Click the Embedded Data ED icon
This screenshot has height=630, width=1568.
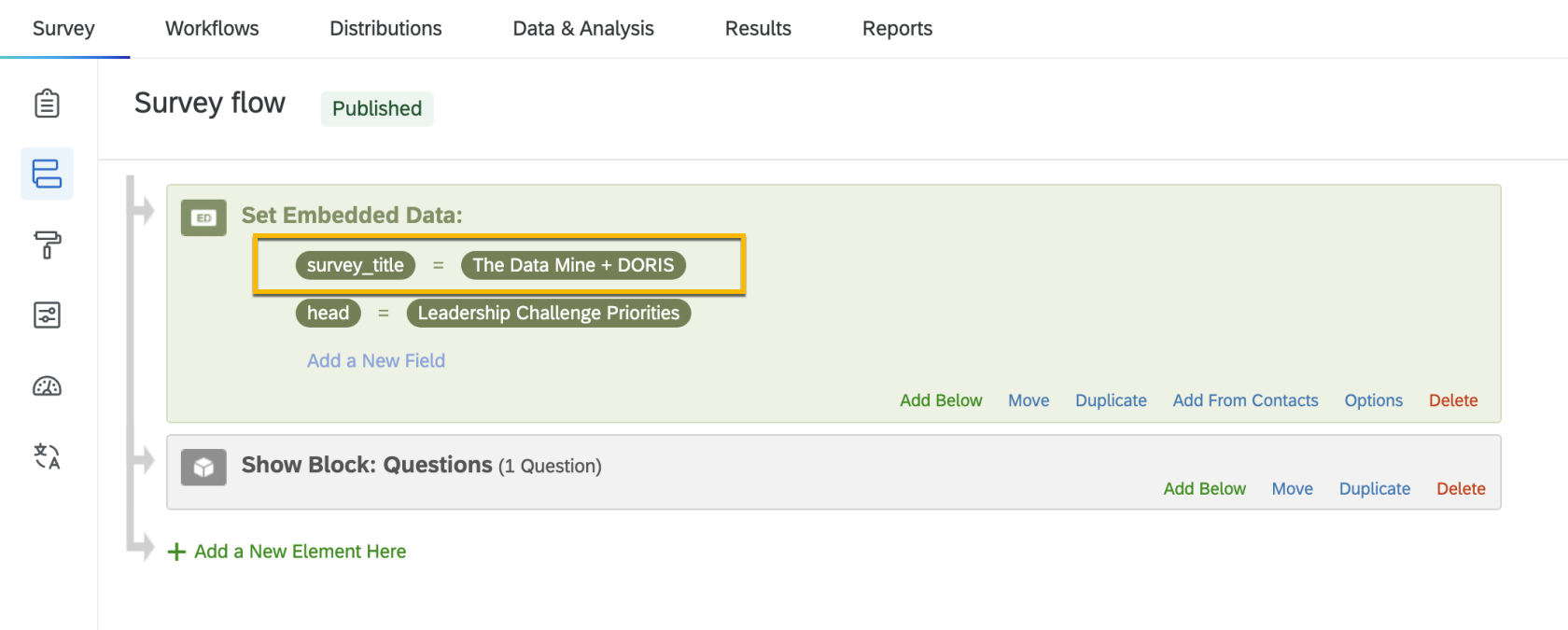tap(203, 217)
